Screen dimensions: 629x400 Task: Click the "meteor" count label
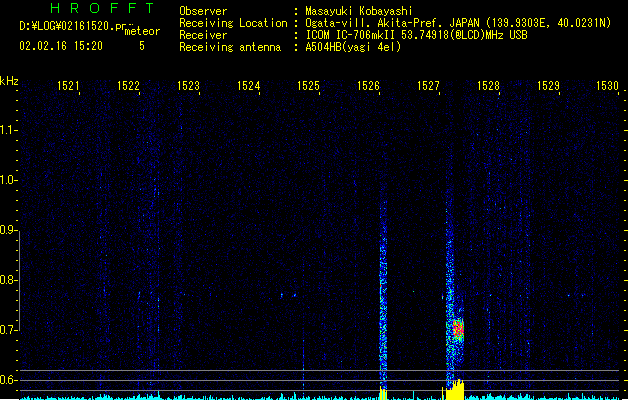point(142,31)
